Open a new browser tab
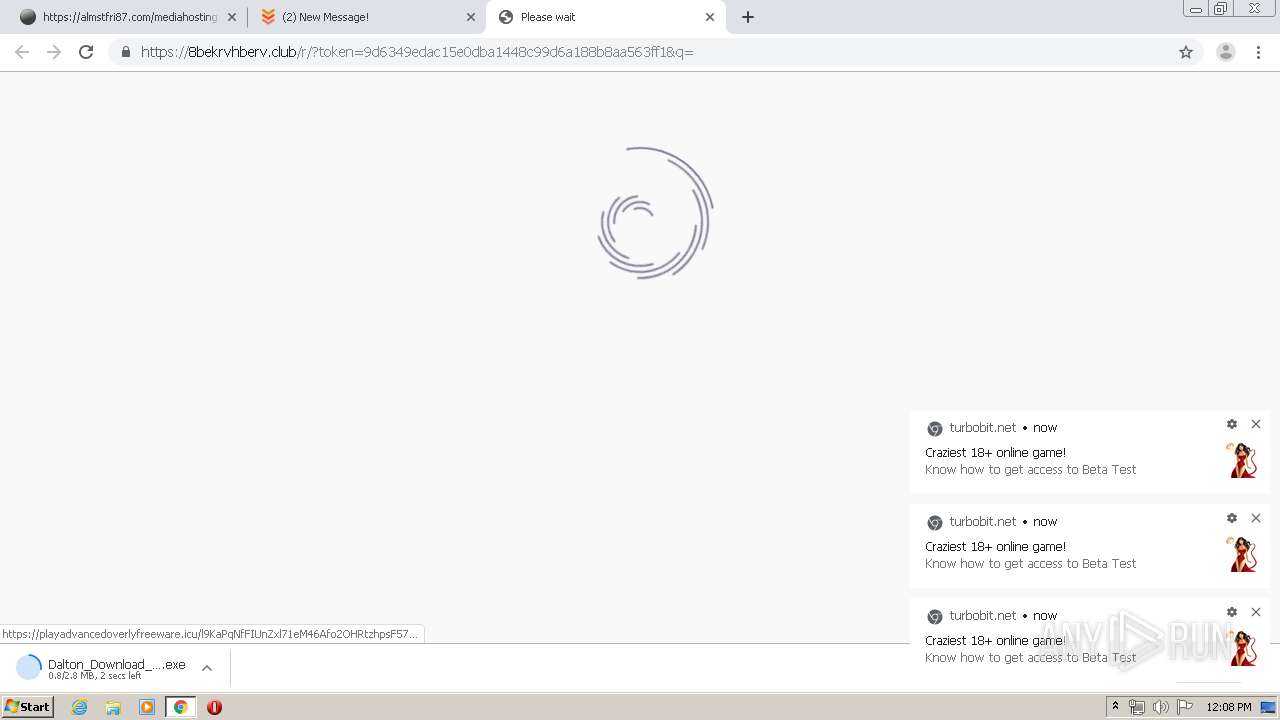This screenshot has height=720, width=1280. point(748,17)
